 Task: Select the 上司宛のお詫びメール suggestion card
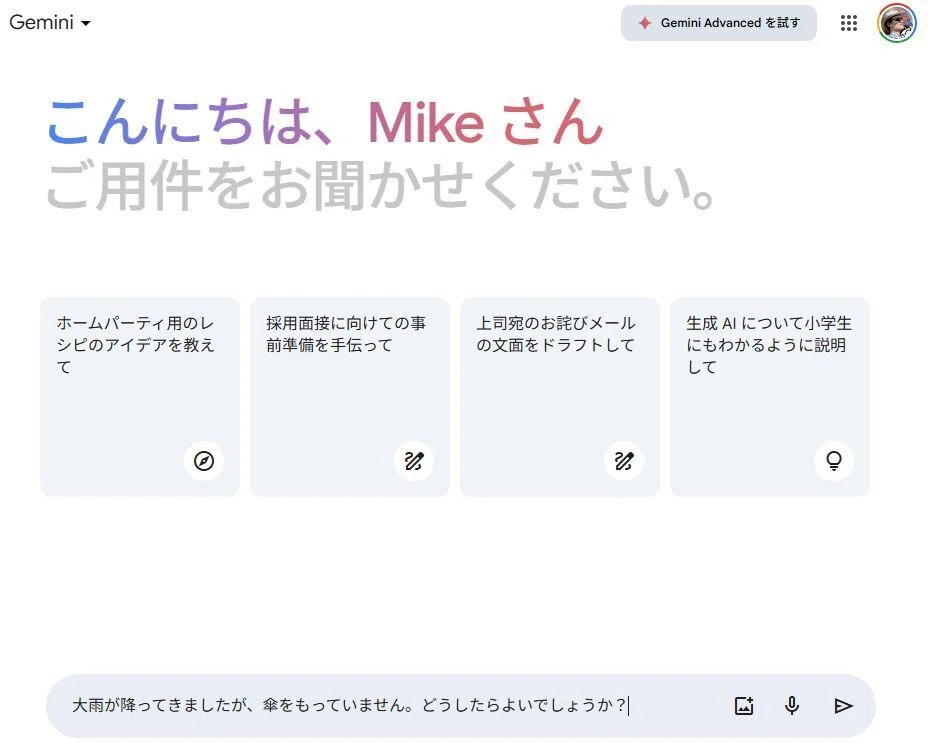pyautogui.click(x=560, y=397)
